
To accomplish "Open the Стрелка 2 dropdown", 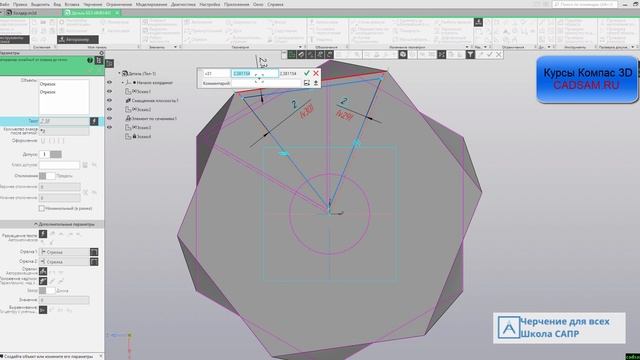I will pyautogui.click(x=64, y=262).
